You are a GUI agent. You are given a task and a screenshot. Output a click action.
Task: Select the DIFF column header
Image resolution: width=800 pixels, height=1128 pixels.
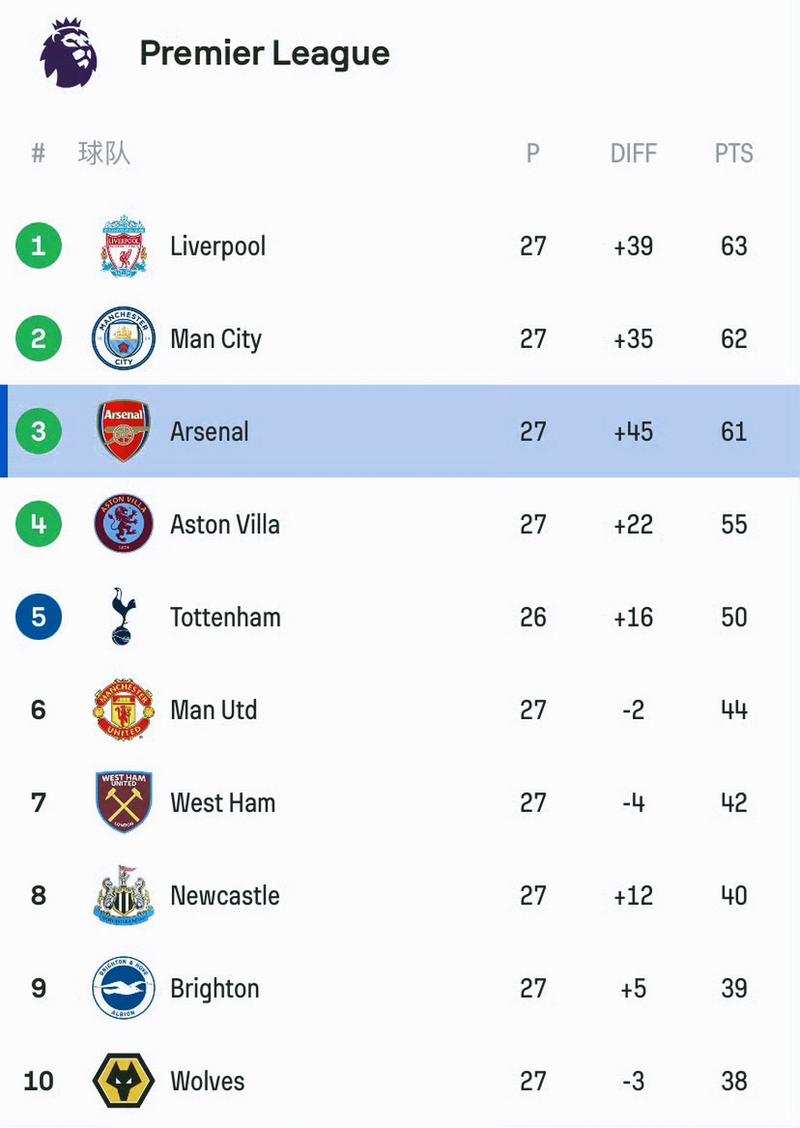point(633,153)
